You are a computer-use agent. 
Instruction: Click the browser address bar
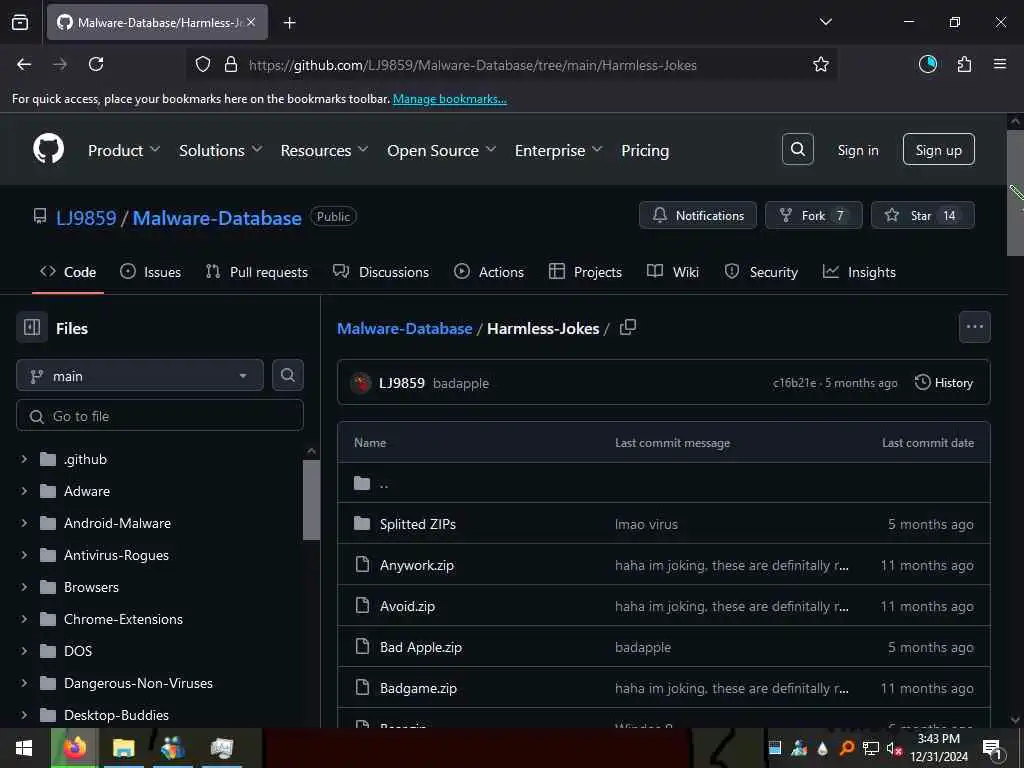[x=509, y=64]
